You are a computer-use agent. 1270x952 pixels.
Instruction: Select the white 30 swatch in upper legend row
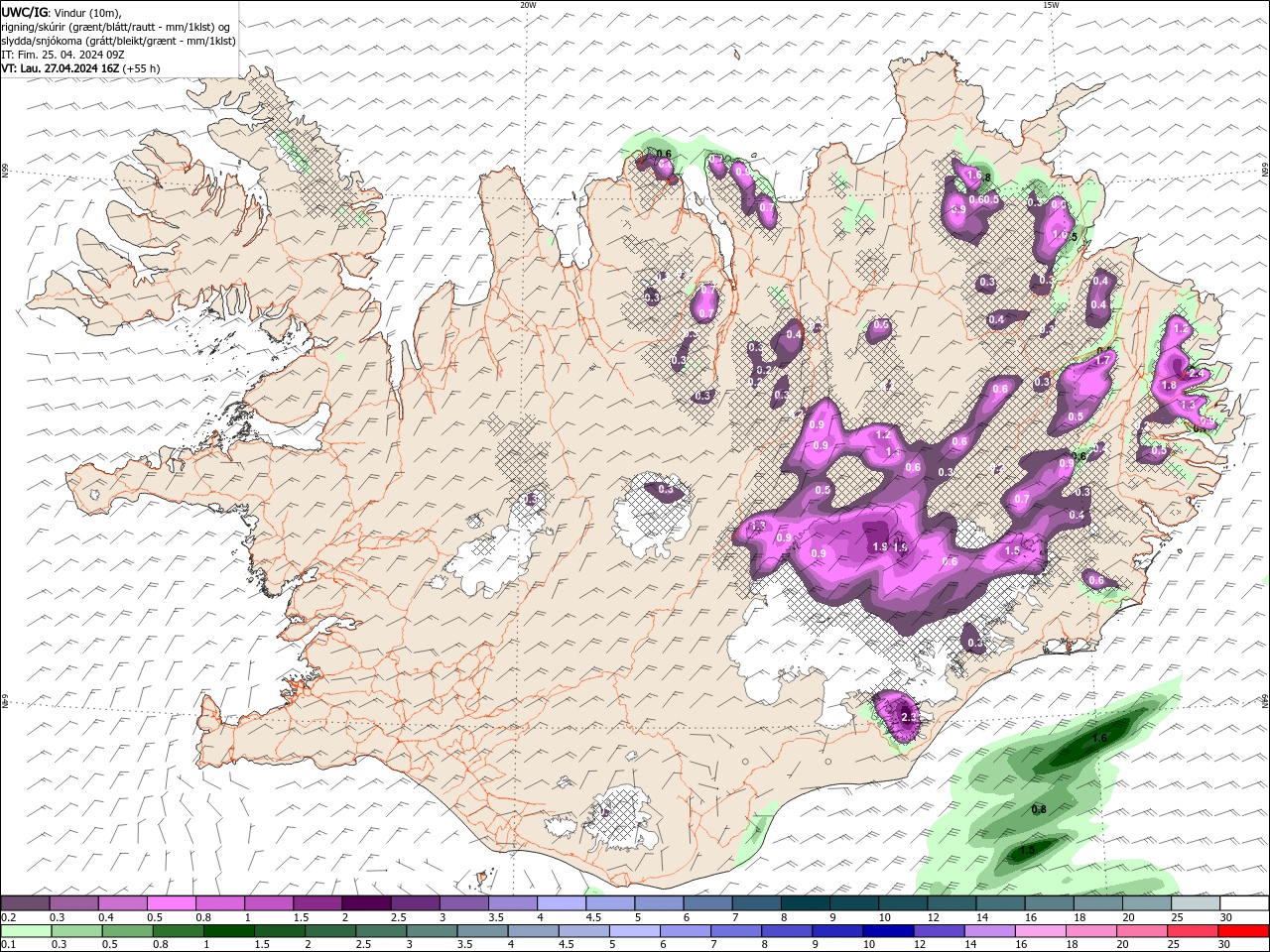point(1243,903)
